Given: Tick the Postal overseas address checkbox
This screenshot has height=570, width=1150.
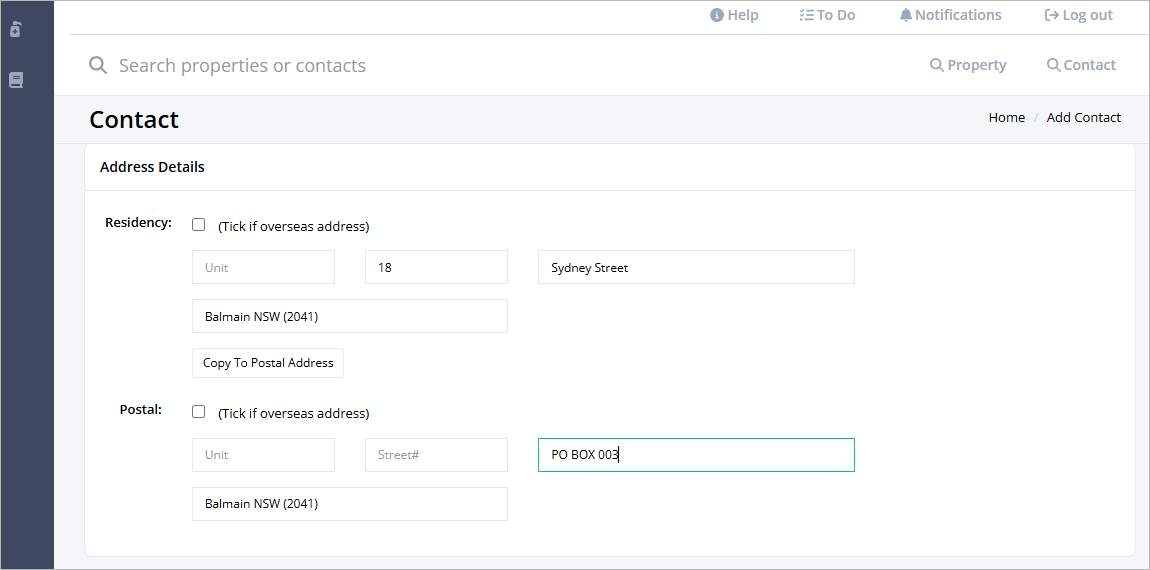Looking at the screenshot, I should [x=198, y=412].
